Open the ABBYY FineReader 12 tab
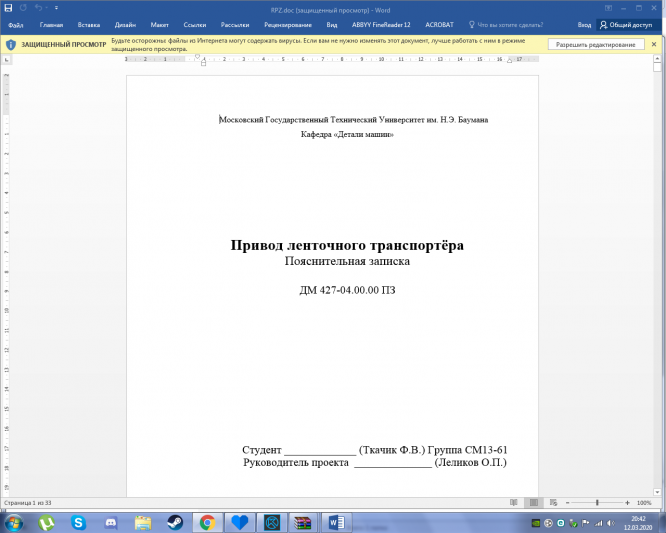The width and height of the screenshot is (666, 533). coord(381,25)
